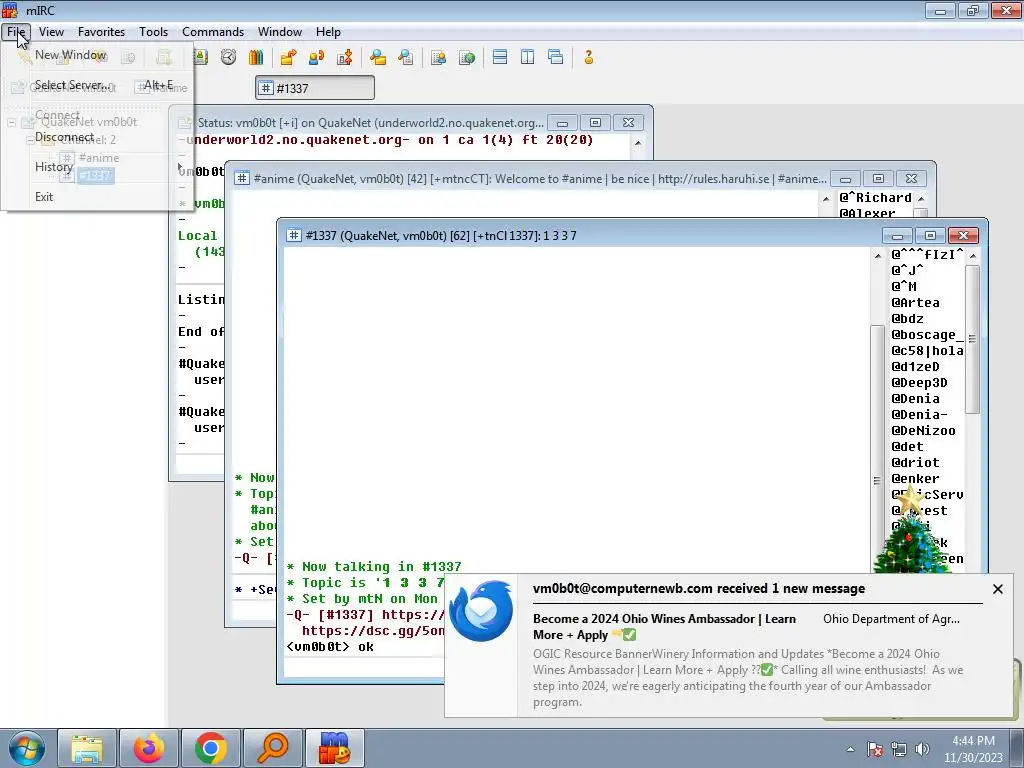Click the Tile Vertical toolbar icon
The width and height of the screenshot is (1024, 768).
pyautogui.click(x=528, y=57)
